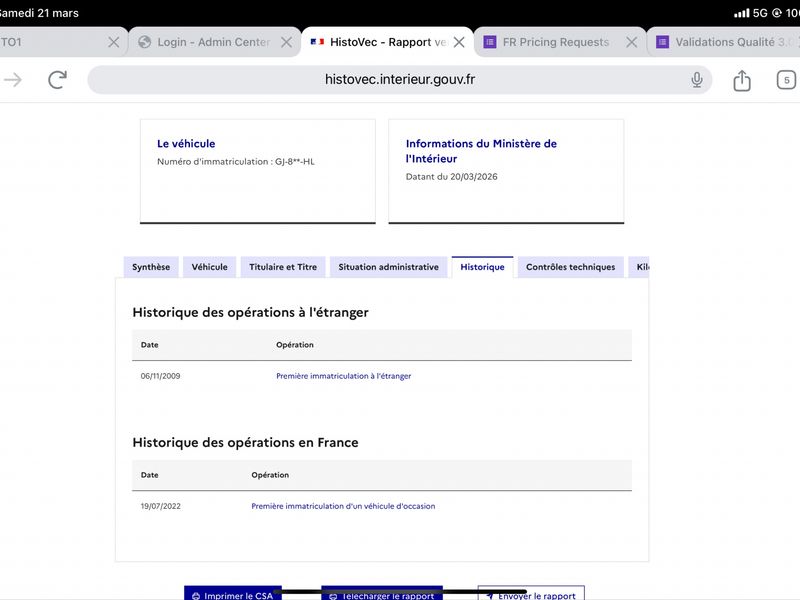Open the Synthèse tab

pos(151,267)
